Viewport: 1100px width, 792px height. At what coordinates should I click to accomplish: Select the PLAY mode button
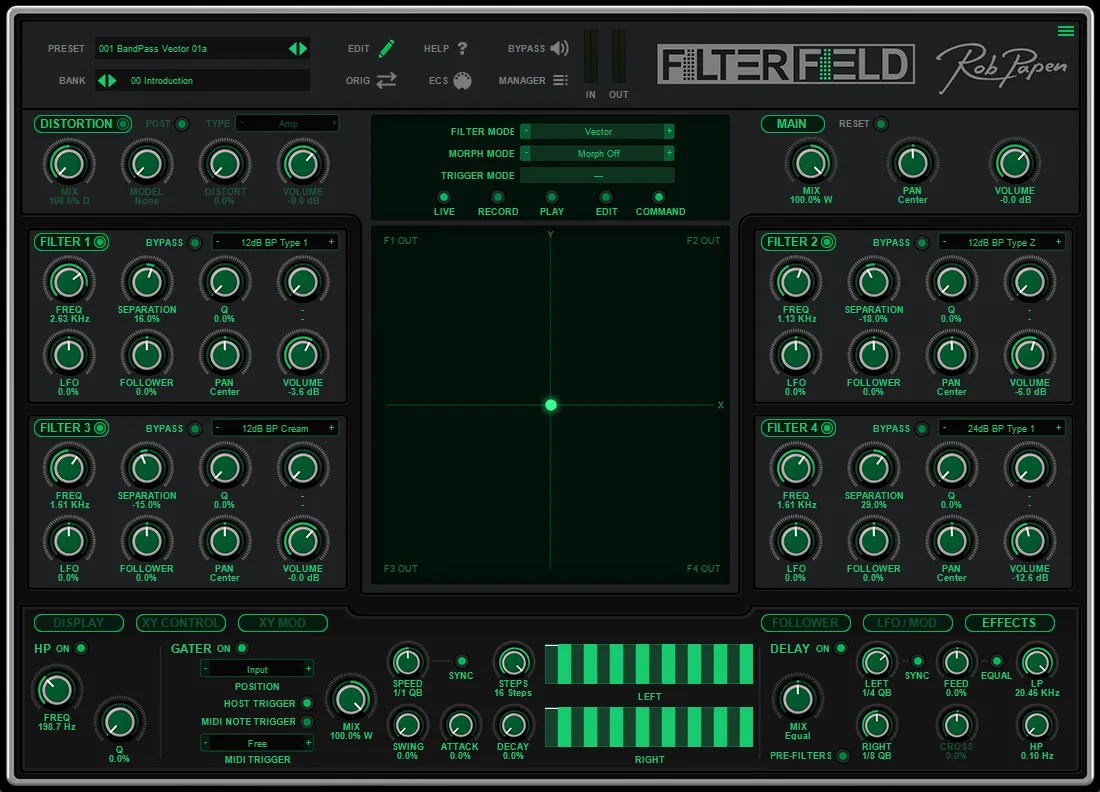click(551, 197)
